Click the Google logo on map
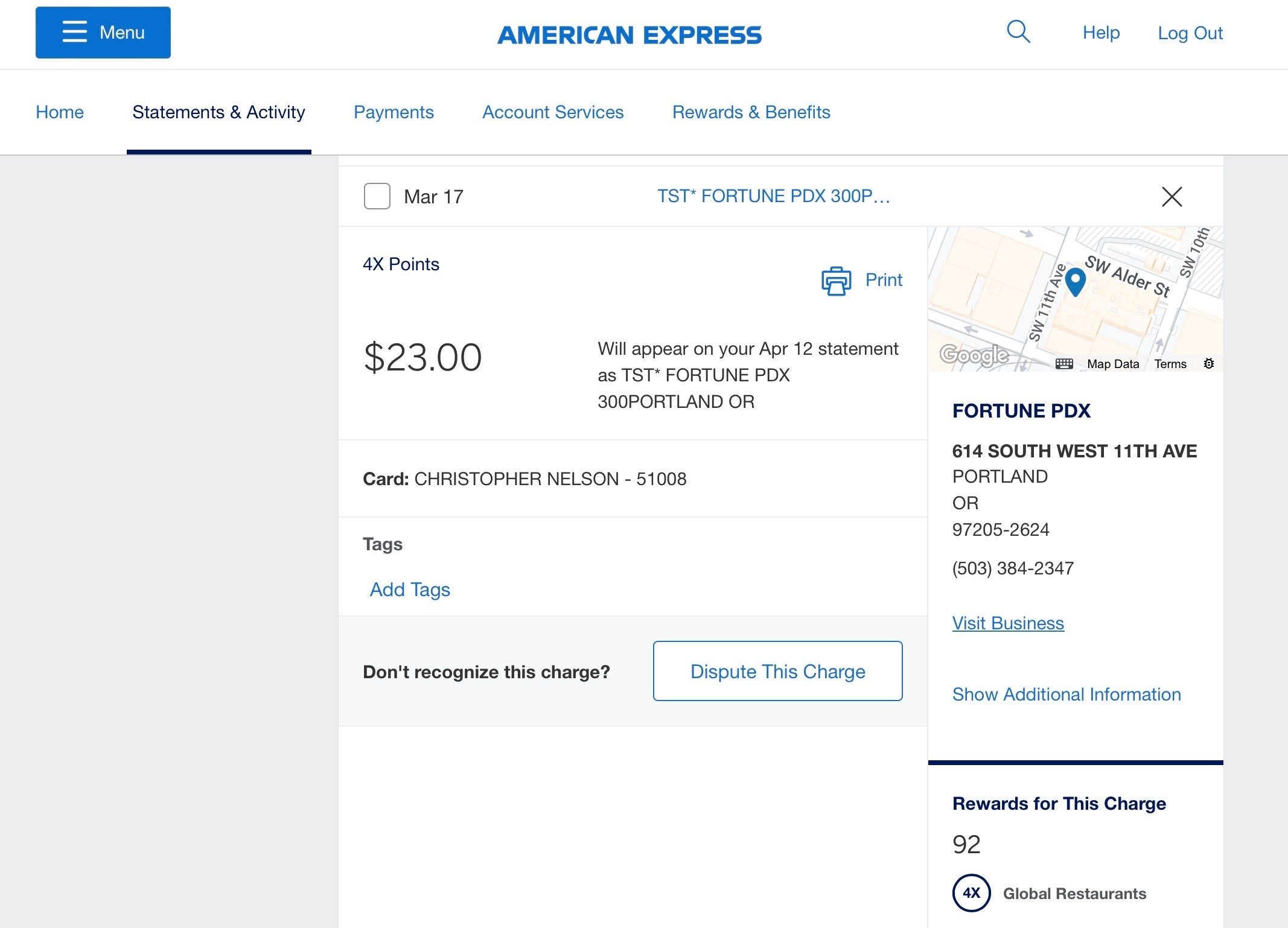1288x928 pixels. (x=974, y=355)
